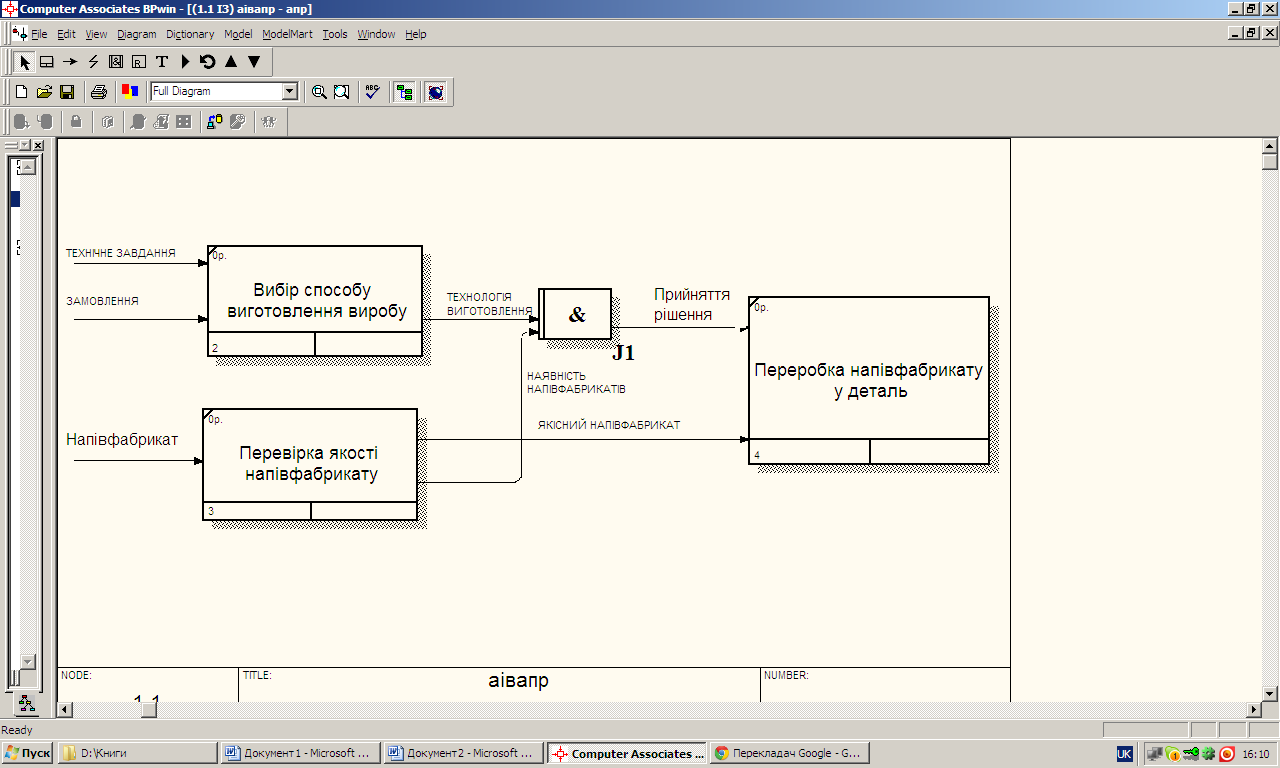This screenshot has width=1280, height=768.
Task: Open the ModelMart menu
Action: coord(287,34)
